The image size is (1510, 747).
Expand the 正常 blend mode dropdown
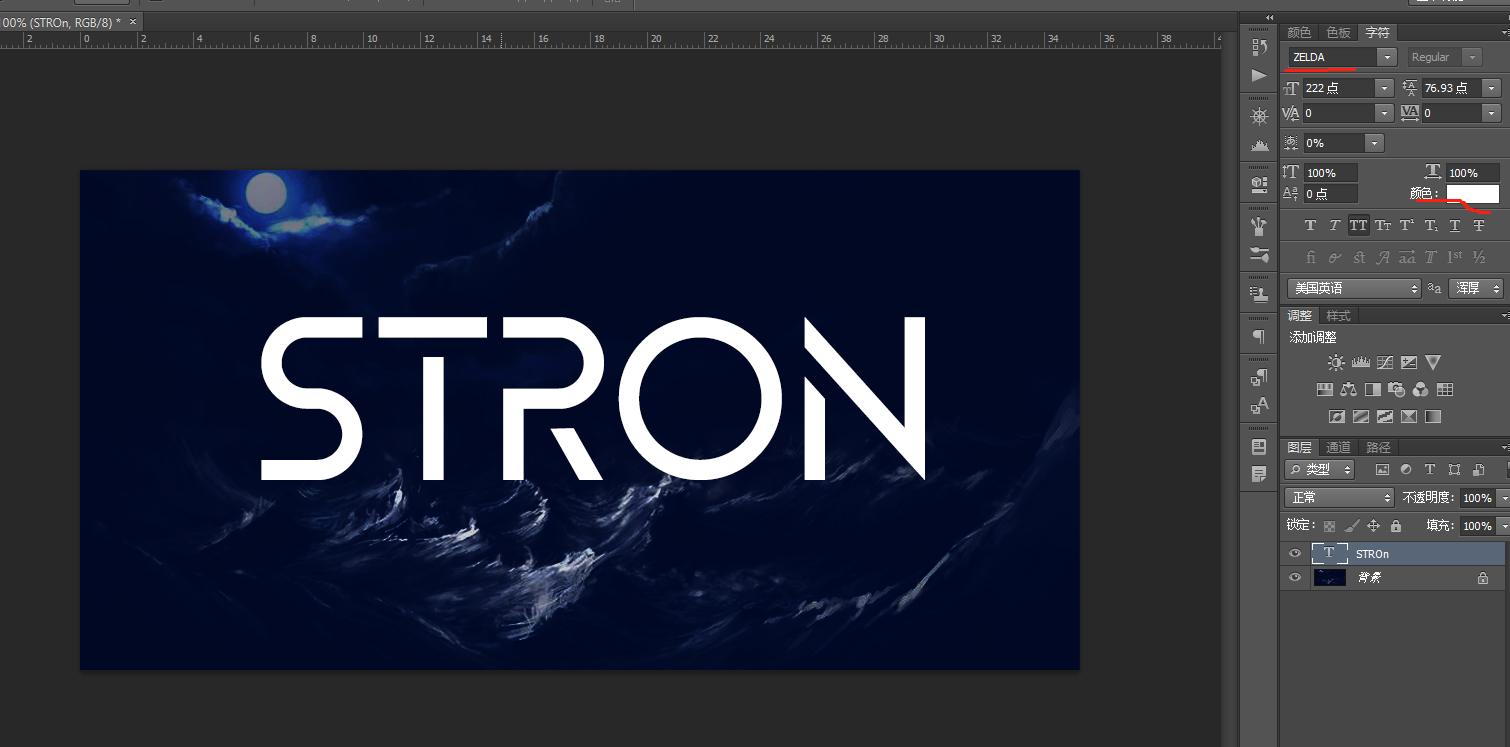[1339, 498]
